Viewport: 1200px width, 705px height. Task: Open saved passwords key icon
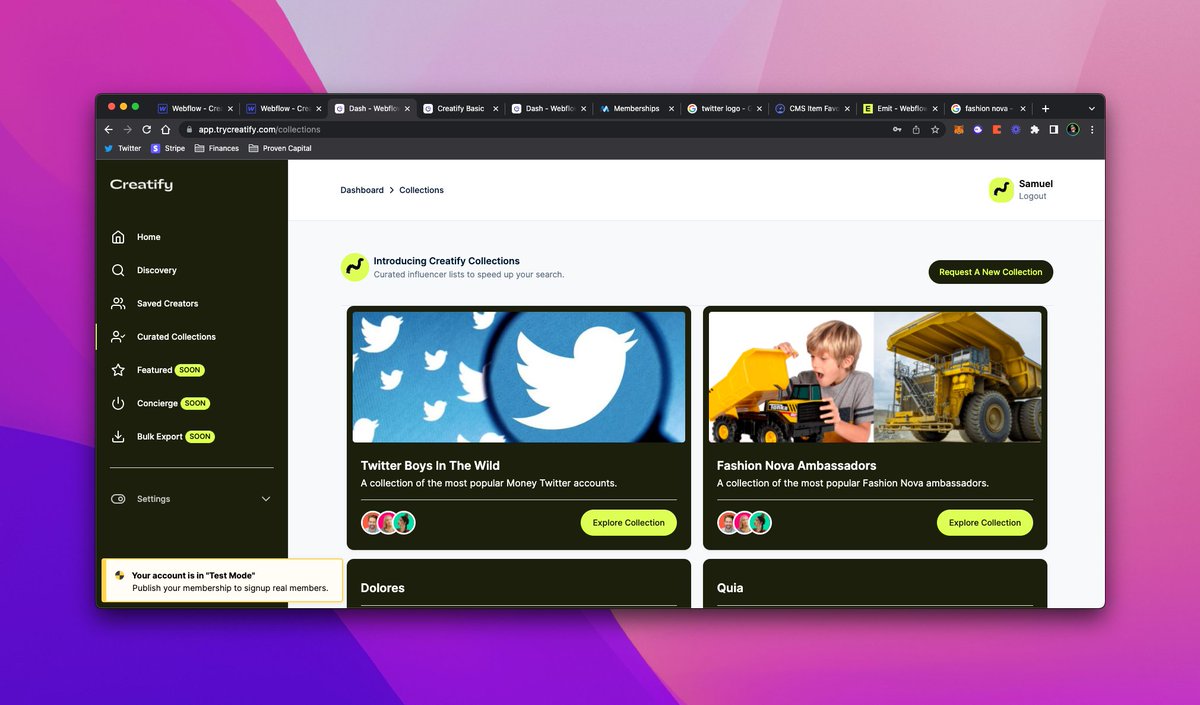tap(897, 129)
